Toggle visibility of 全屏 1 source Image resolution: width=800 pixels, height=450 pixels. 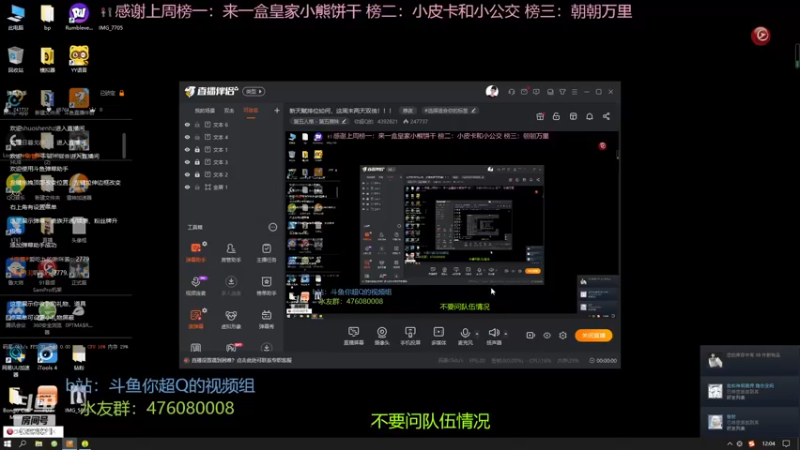[187, 187]
